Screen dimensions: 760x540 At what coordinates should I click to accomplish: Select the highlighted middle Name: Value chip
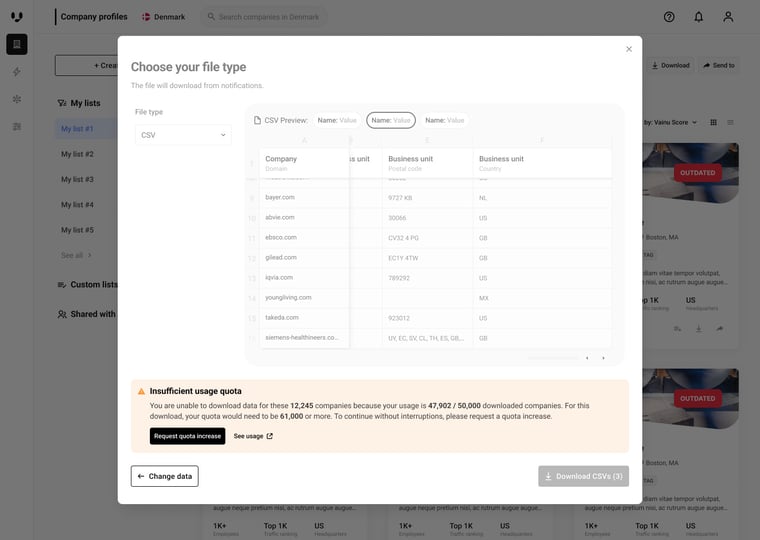point(391,120)
